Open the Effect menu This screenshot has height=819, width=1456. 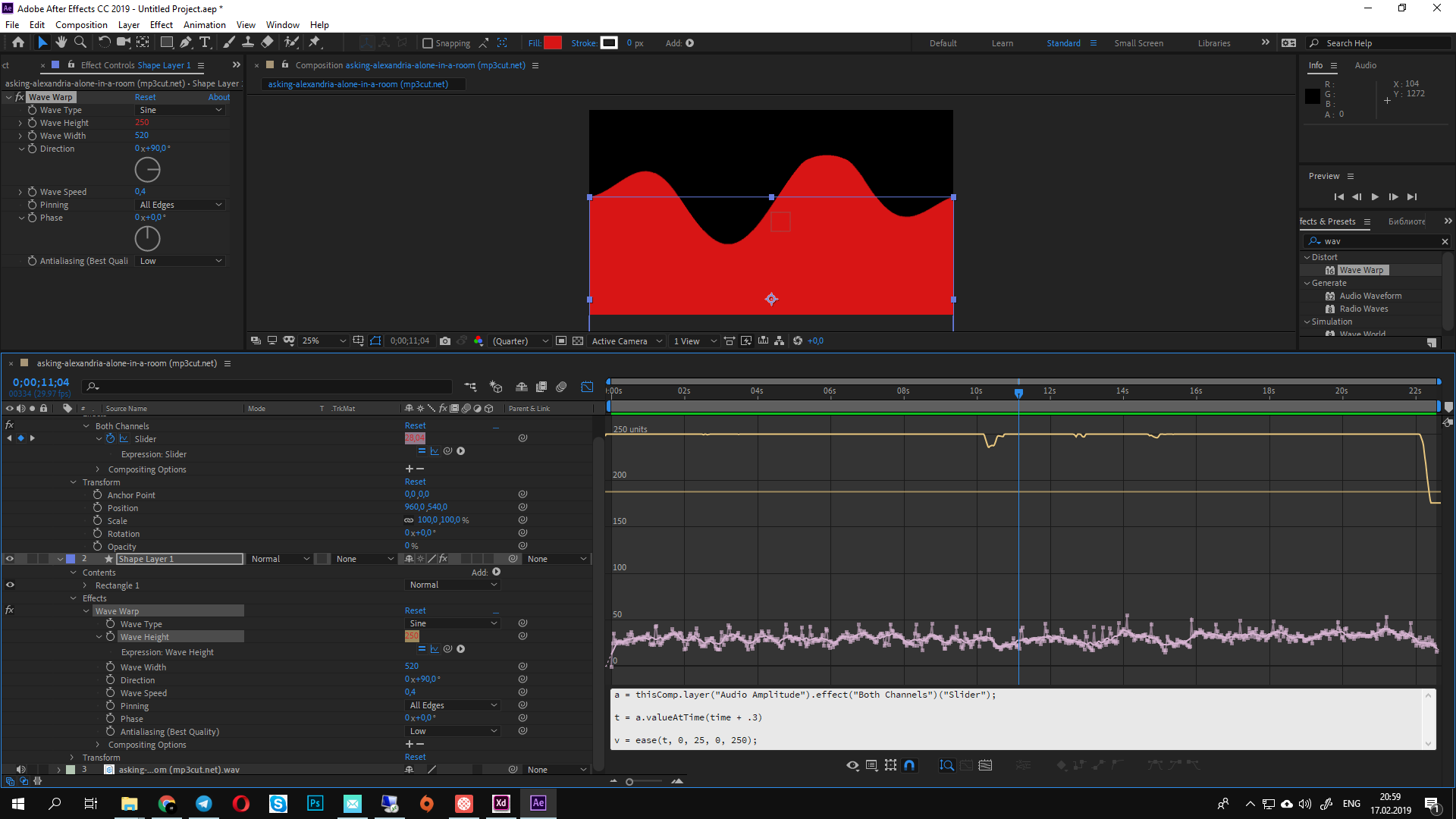coord(162,25)
